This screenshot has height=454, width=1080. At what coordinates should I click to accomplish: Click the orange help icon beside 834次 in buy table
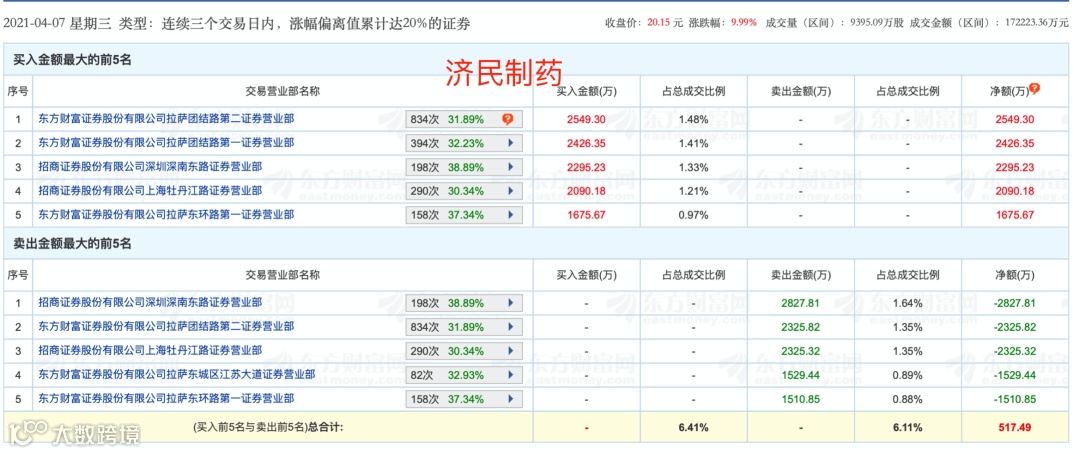[x=508, y=119]
